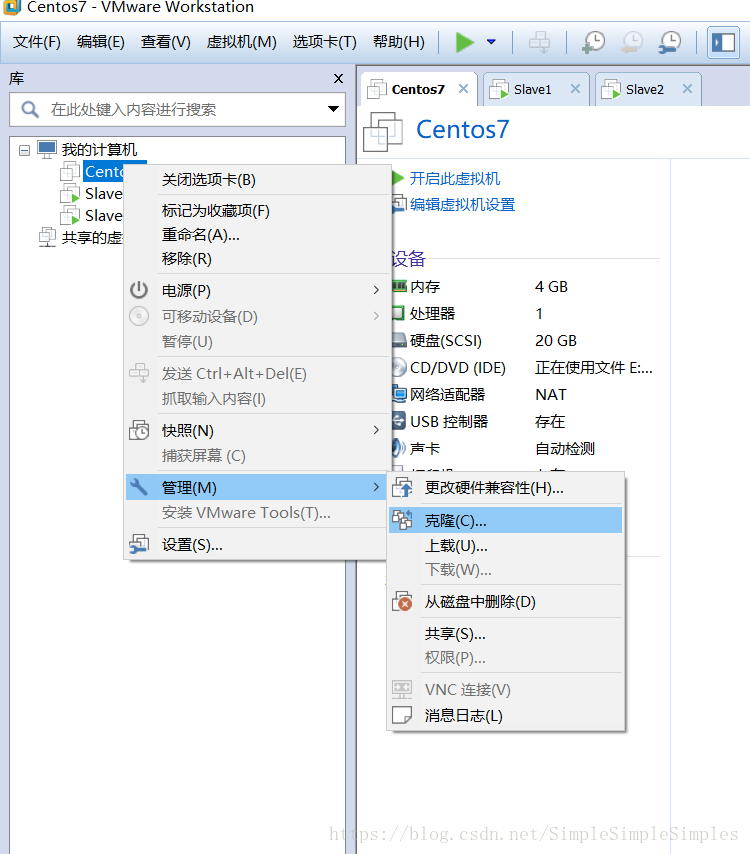Open the power options dropdown arrow beside play
This screenshot has height=854, width=750.
pyautogui.click(x=491, y=42)
